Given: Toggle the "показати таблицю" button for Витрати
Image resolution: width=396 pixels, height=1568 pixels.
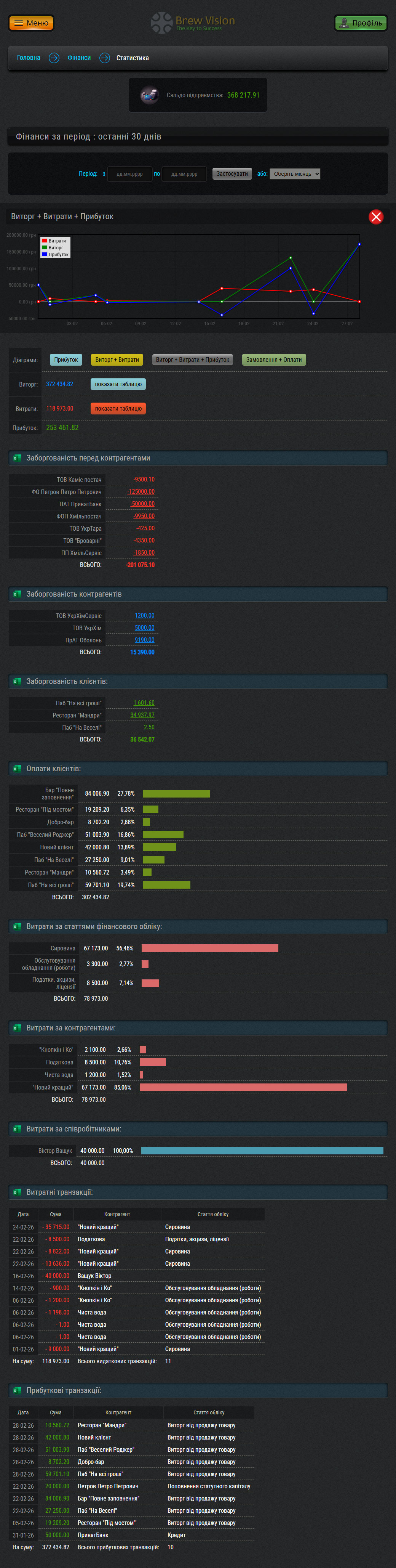Looking at the screenshot, I should pos(118,408).
